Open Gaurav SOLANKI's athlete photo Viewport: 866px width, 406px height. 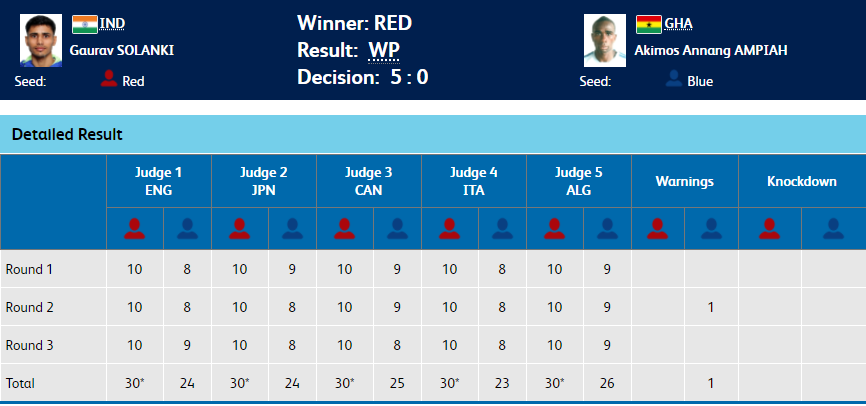(x=40, y=41)
